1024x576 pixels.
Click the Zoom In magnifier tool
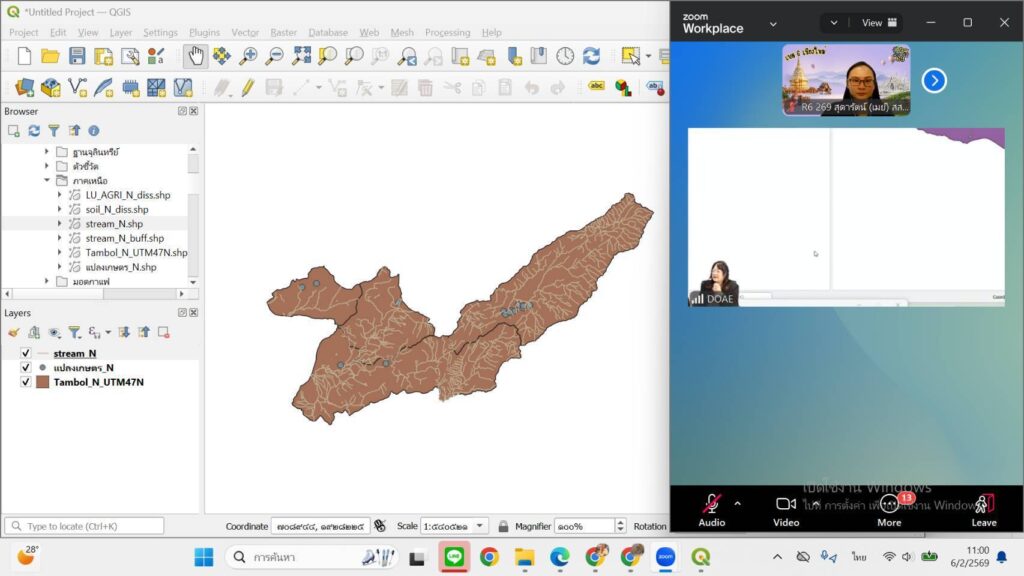tap(248, 56)
